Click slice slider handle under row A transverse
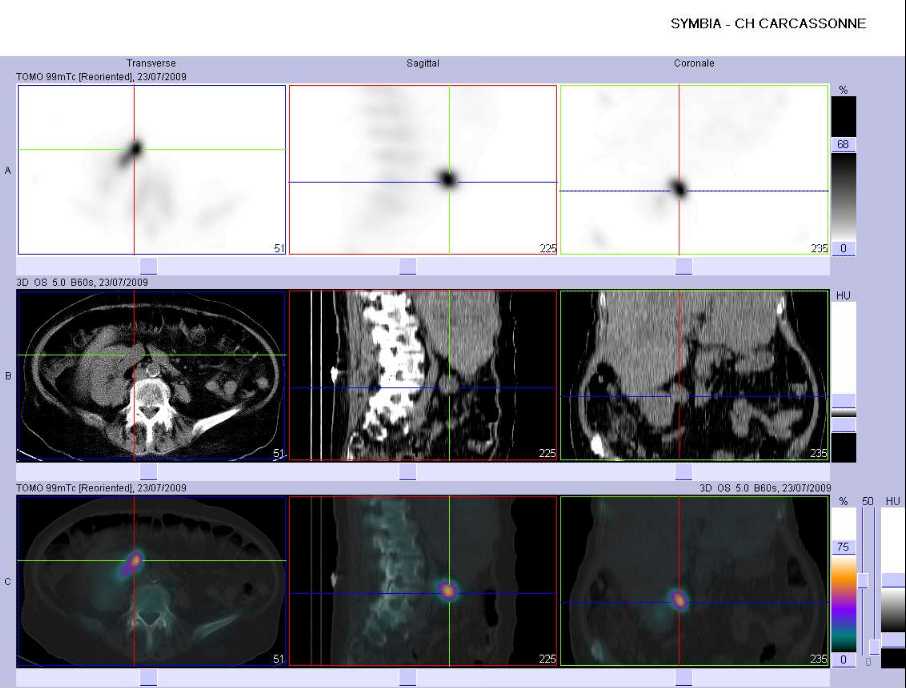The width and height of the screenshot is (906, 688). pyautogui.click(x=148, y=266)
